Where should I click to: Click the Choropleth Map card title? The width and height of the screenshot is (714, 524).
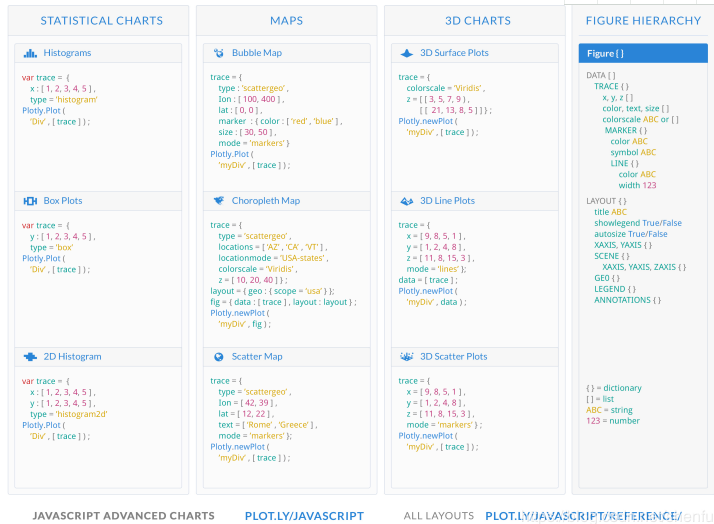[x=265, y=201]
